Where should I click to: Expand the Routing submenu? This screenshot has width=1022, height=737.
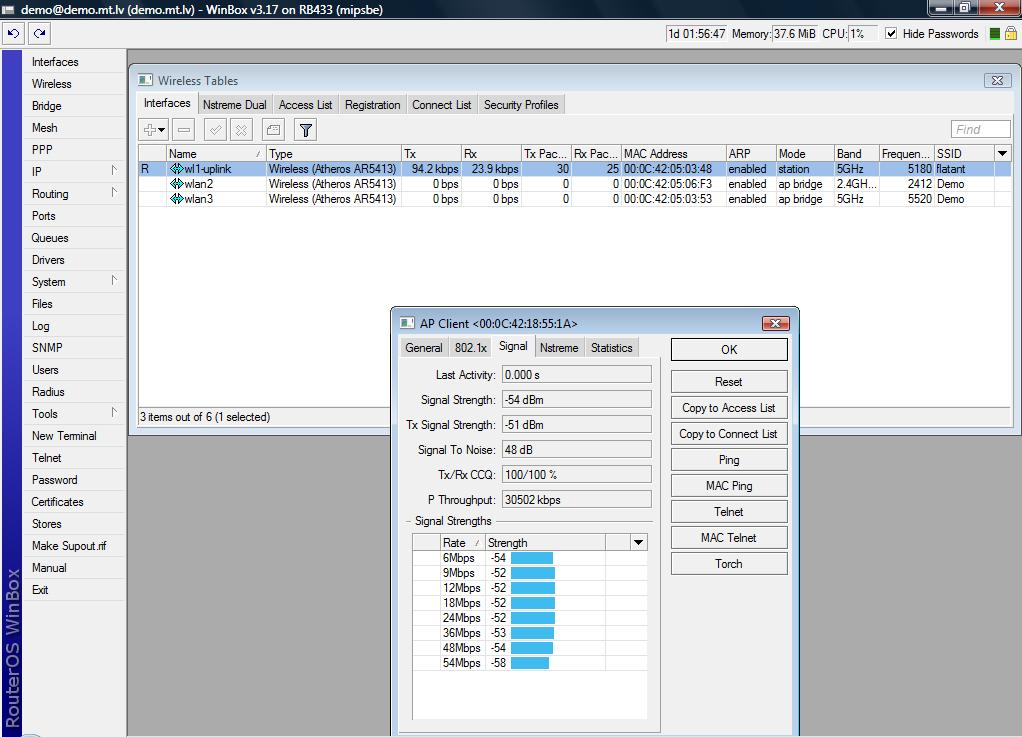point(50,194)
